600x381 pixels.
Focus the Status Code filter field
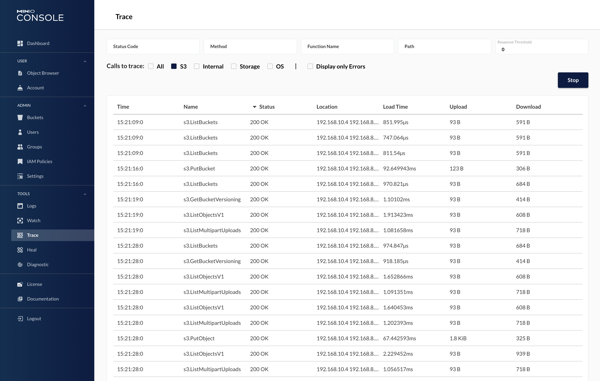[153, 46]
